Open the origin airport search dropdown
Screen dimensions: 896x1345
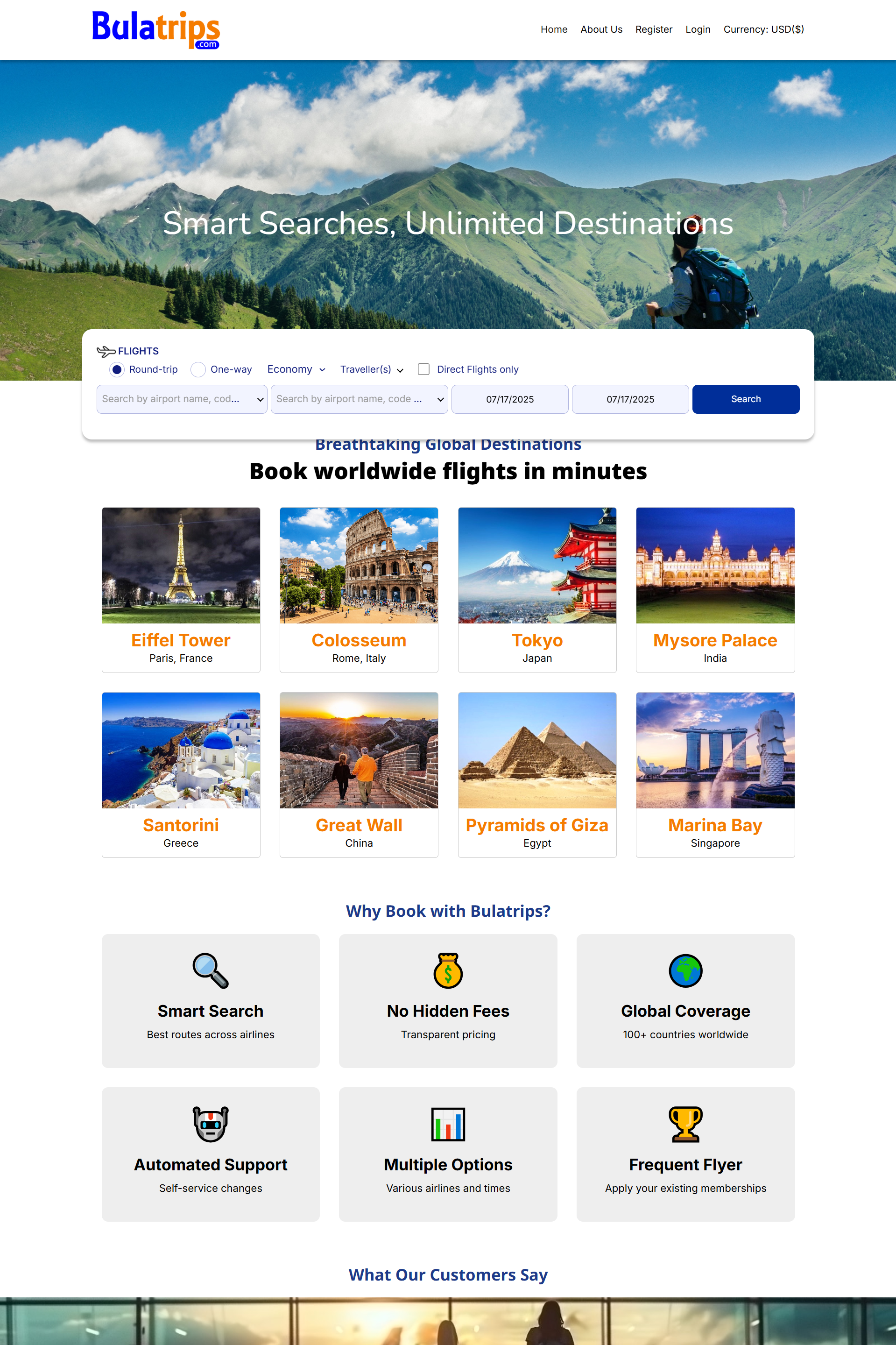point(182,399)
